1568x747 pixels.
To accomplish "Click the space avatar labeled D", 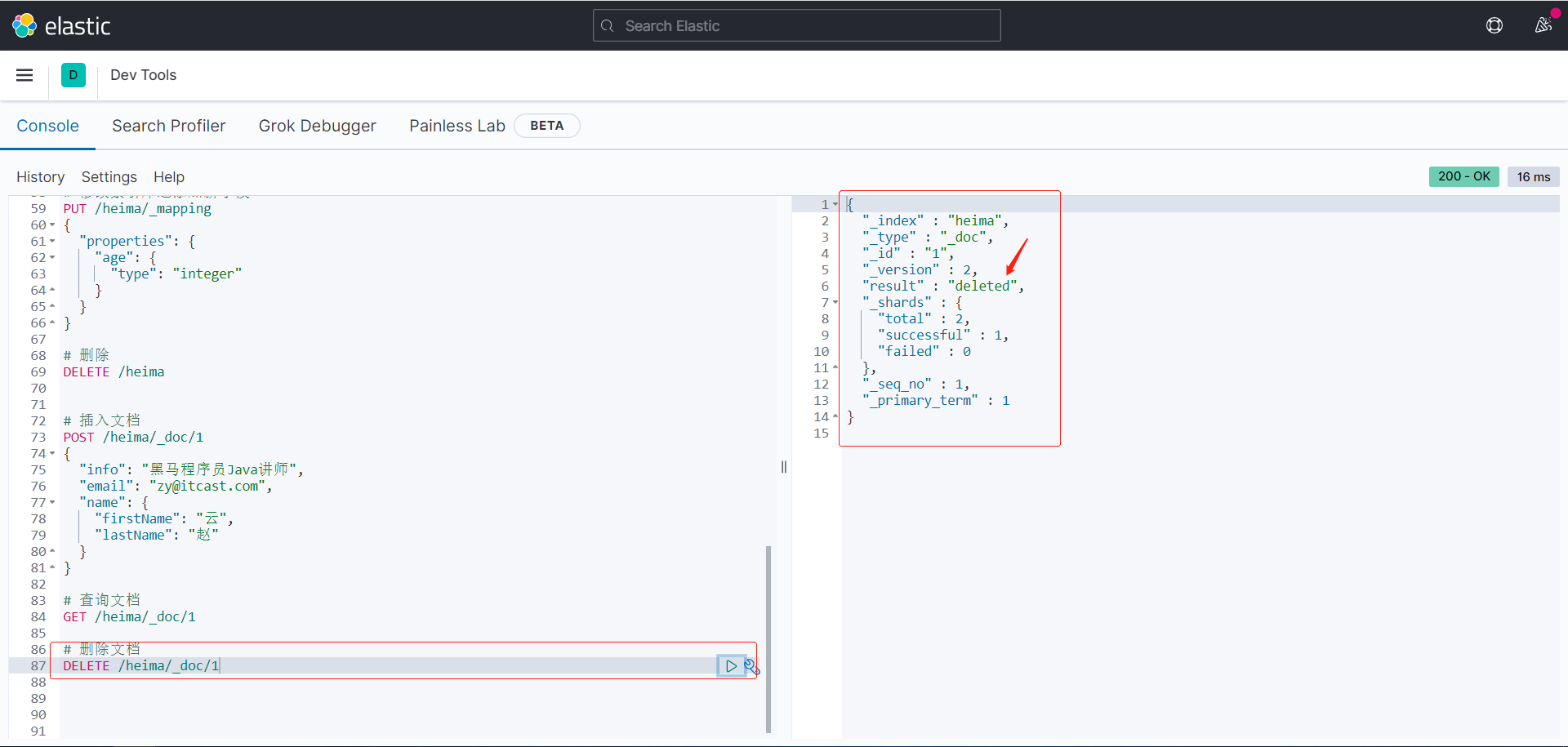I will pyautogui.click(x=73, y=75).
